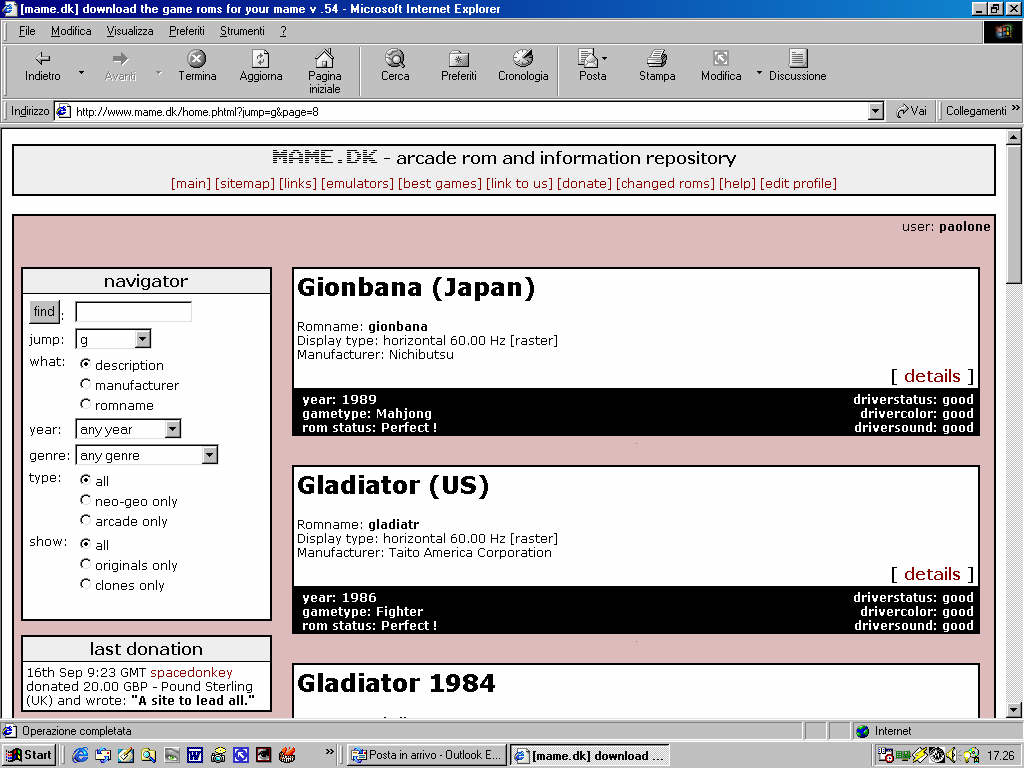This screenshot has height=768, width=1024.
Task: Launch Internet Explorer from quick launch
Action: pyautogui.click(x=80, y=755)
